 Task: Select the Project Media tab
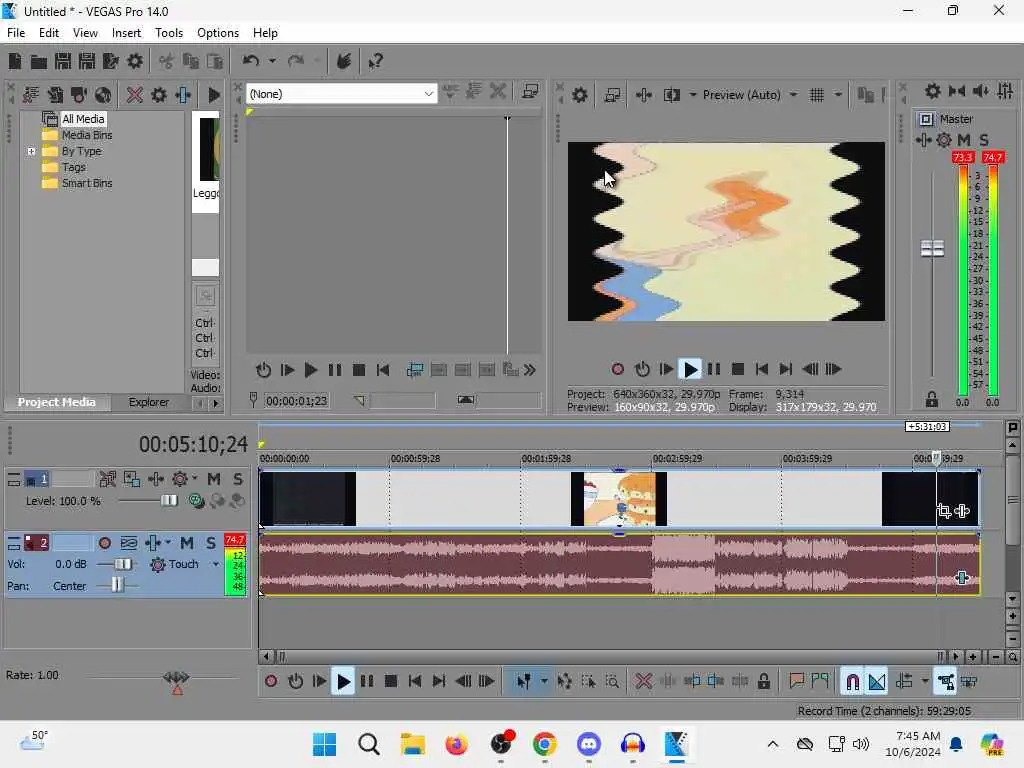(x=56, y=402)
